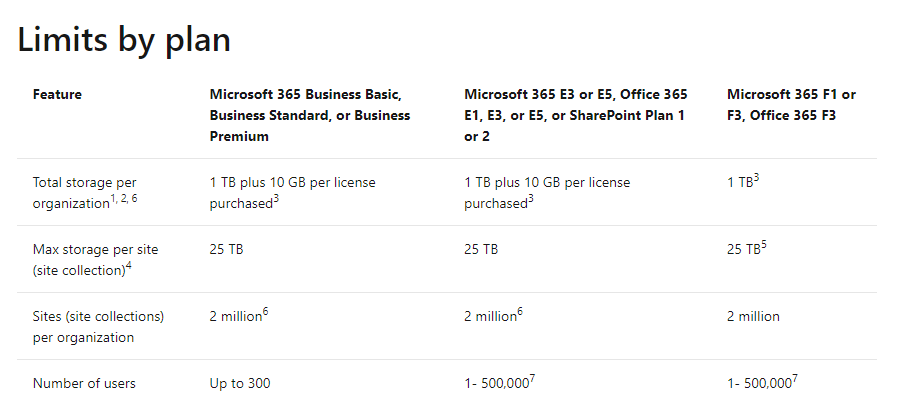The height and width of the screenshot is (406, 918).
Task: Select the Microsoft 365 F1 or F3 column header
Action: tap(791, 105)
